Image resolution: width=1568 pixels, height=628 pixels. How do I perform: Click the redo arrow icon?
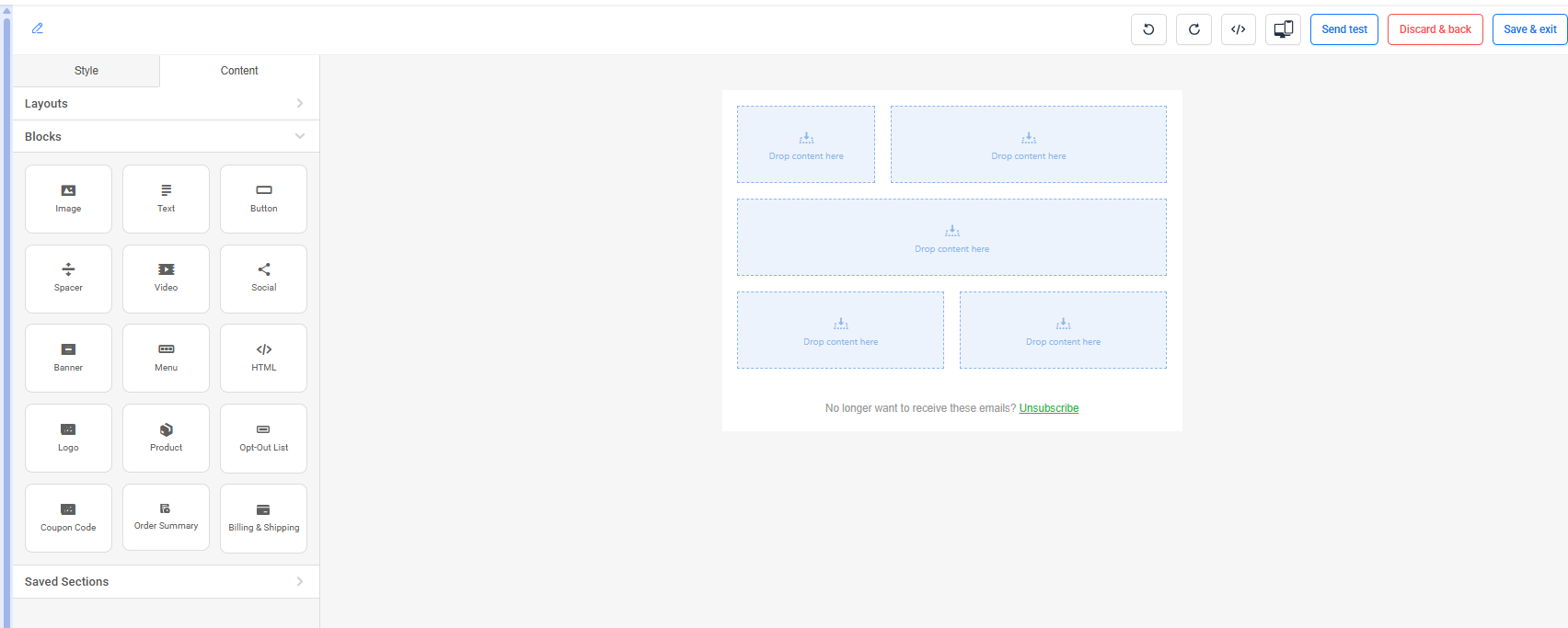tap(1193, 29)
